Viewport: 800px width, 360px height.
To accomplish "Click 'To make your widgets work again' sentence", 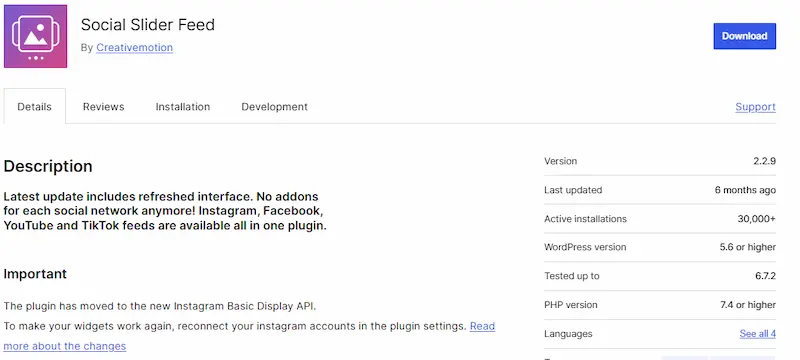I will coord(235,326).
